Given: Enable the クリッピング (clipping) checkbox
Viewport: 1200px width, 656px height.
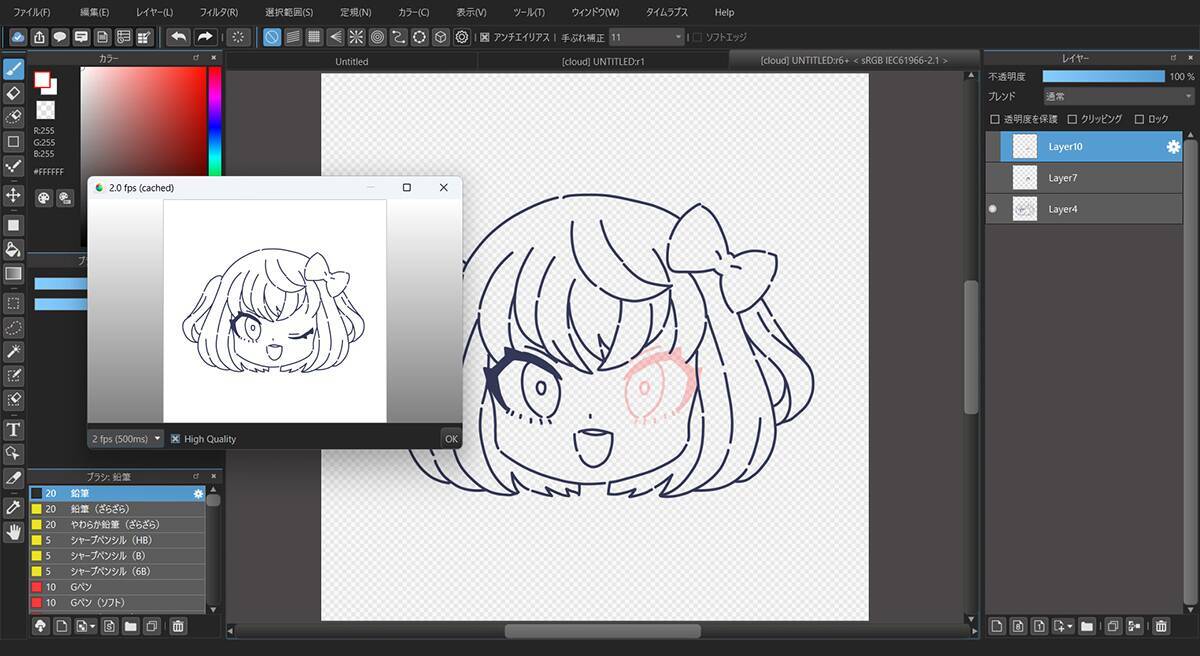Looking at the screenshot, I should (x=1073, y=119).
